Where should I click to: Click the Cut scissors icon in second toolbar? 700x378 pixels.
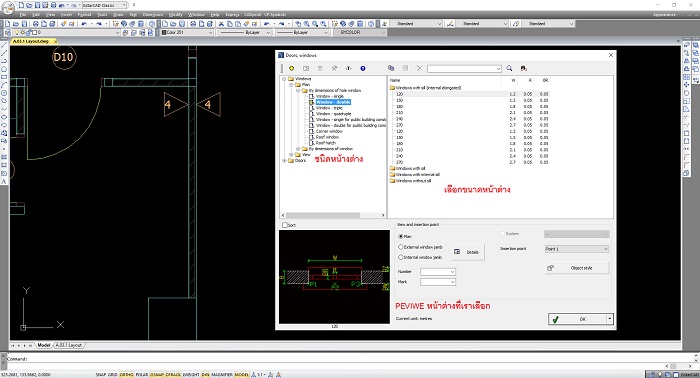221,24
